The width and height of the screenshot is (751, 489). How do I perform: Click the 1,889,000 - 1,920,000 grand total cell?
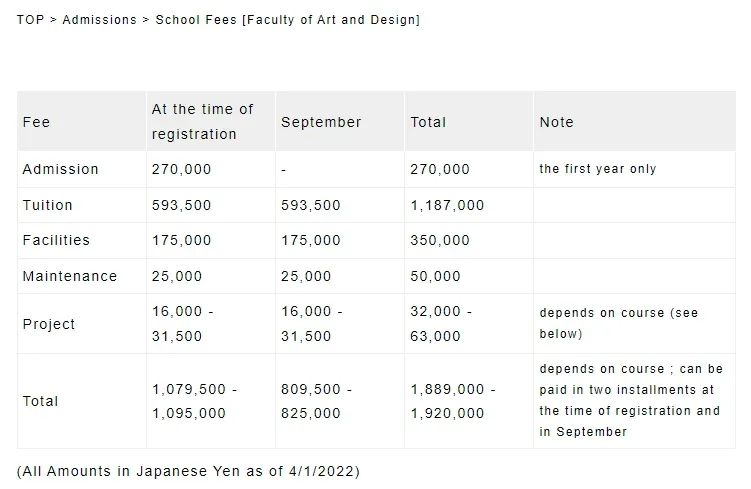pyautogui.click(x=453, y=401)
